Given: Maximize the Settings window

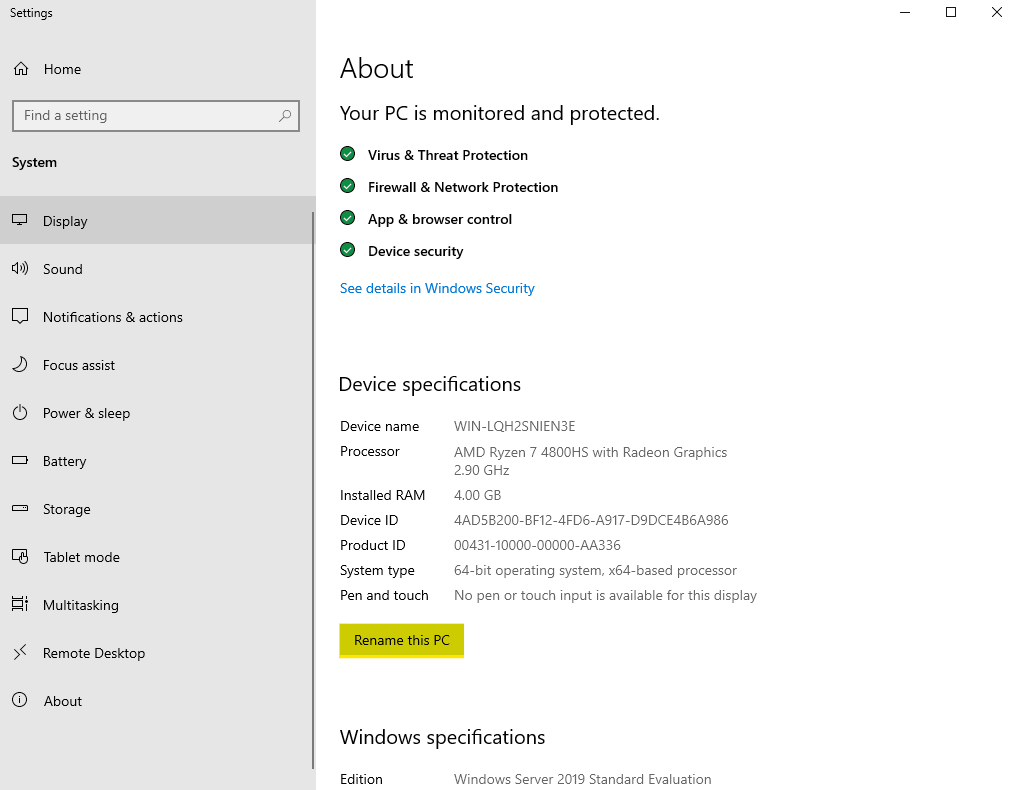Looking at the screenshot, I should click(951, 12).
